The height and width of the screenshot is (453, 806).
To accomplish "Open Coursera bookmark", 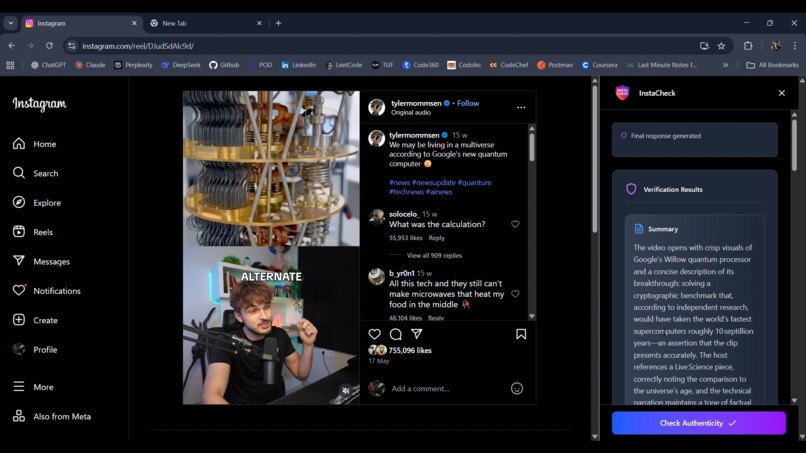I will point(599,65).
